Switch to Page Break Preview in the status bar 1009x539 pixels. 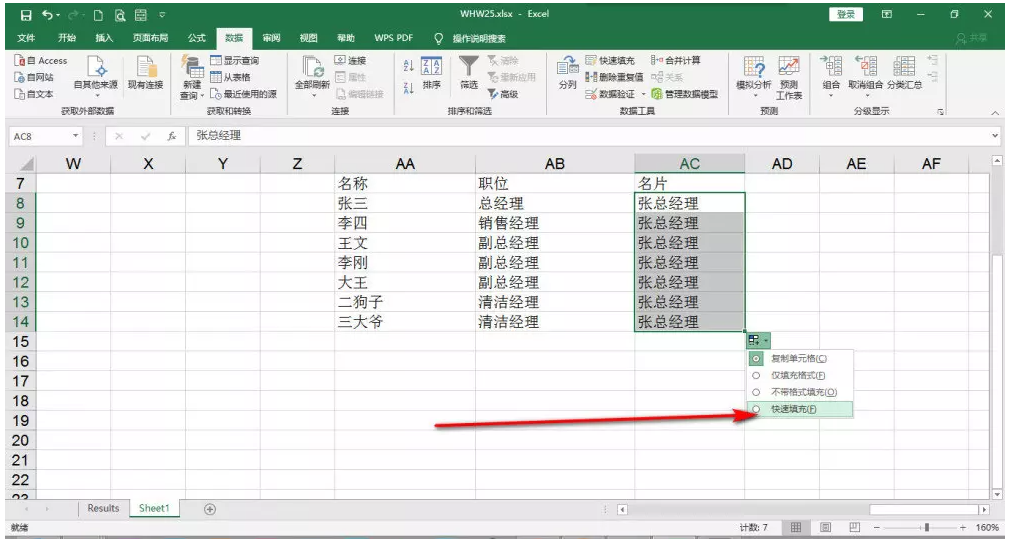tap(854, 527)
